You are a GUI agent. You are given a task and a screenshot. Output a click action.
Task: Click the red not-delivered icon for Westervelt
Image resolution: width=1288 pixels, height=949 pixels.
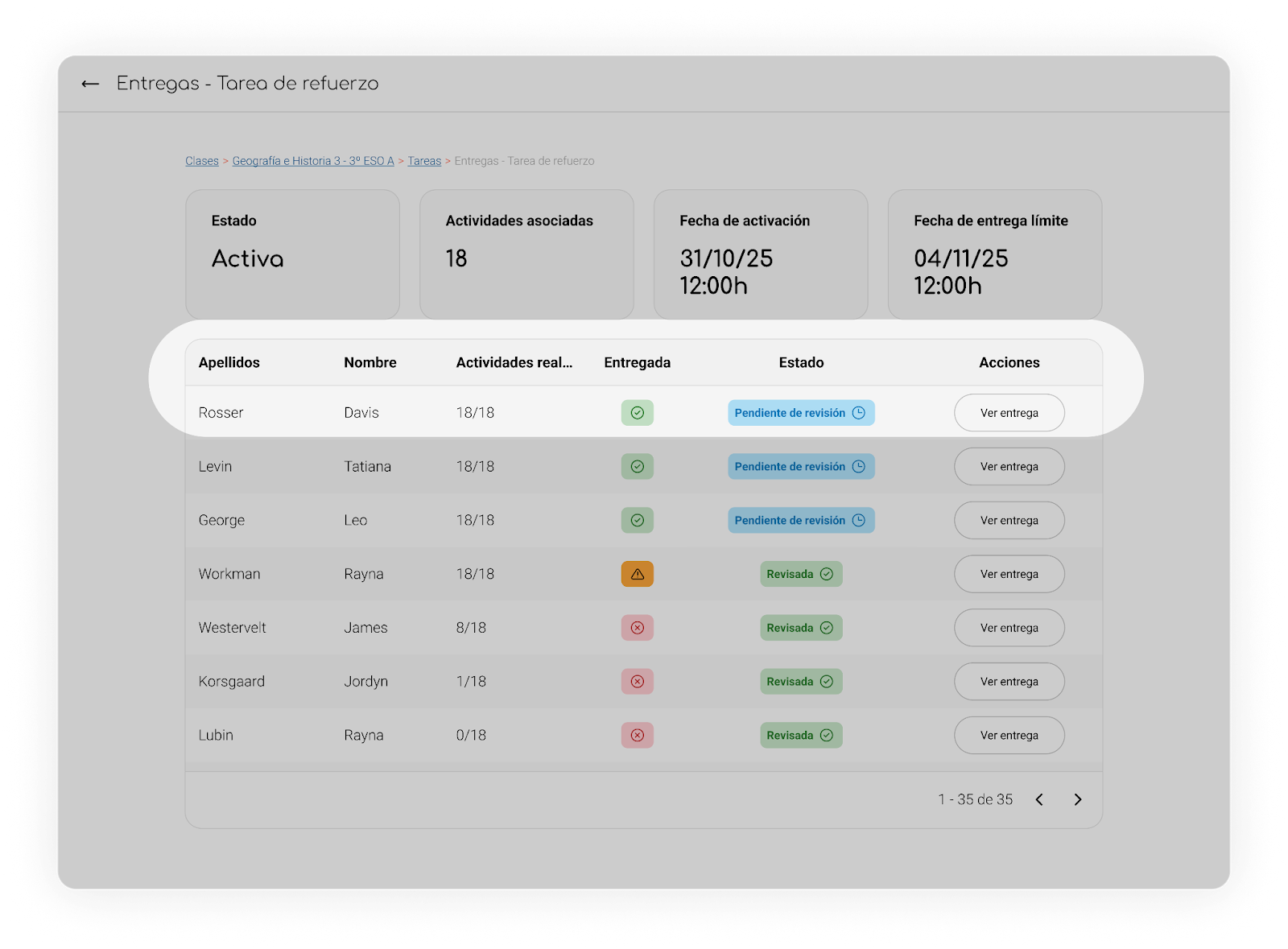(637, 628)
